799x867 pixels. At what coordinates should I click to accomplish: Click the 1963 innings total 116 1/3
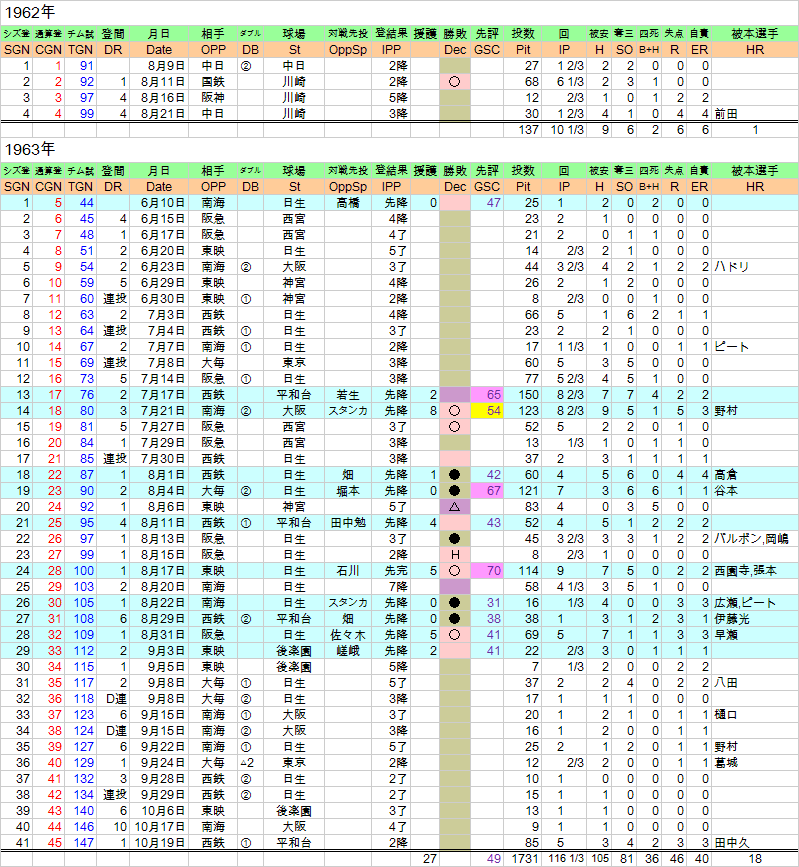[563, 859]
